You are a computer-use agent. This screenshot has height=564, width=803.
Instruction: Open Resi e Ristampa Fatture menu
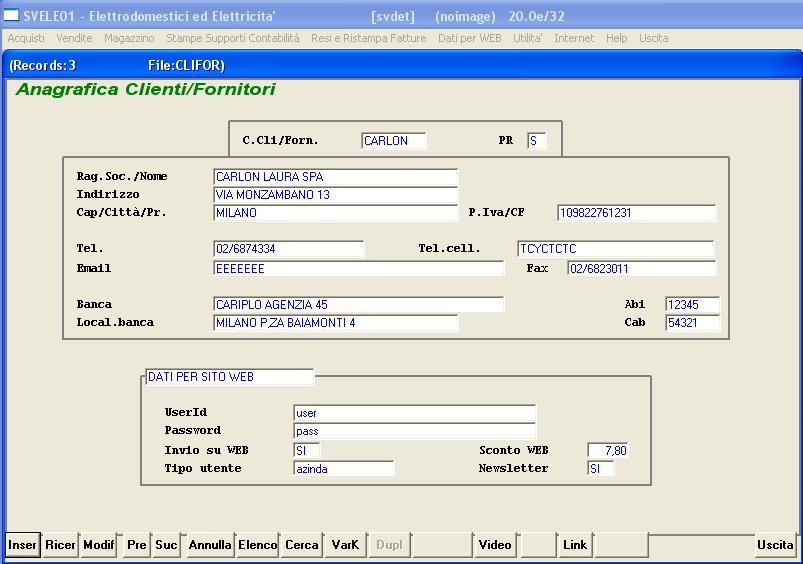pos(369,38)
